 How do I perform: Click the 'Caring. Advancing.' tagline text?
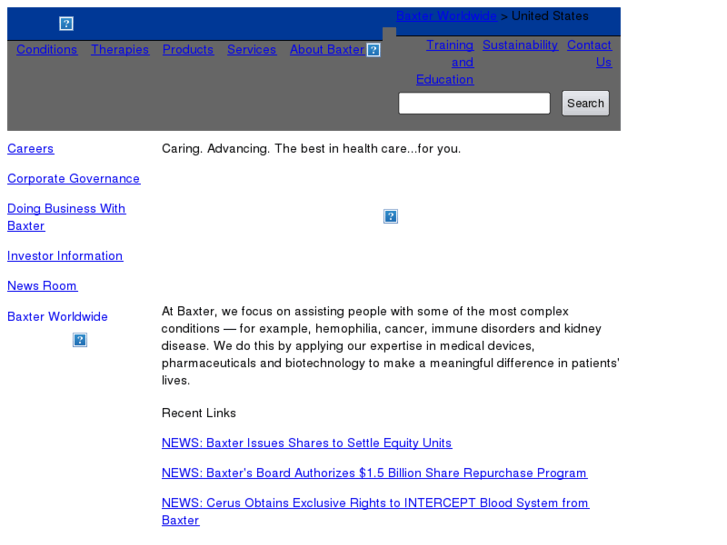[311, 148]
